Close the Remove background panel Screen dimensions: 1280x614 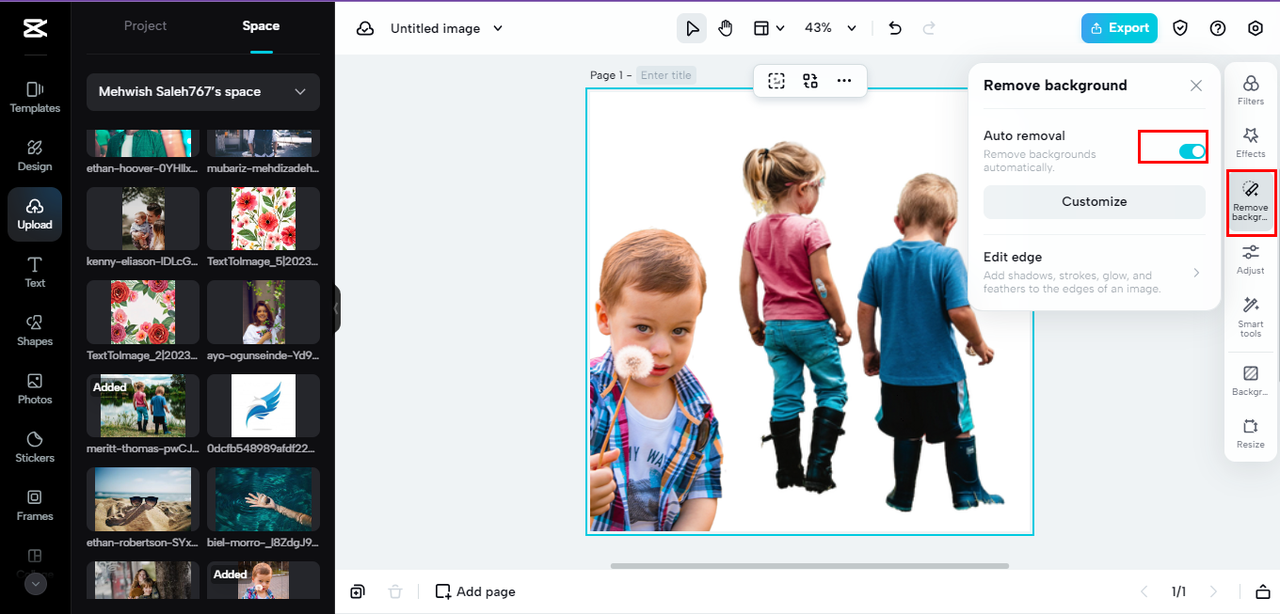[x=1196, y=86]
